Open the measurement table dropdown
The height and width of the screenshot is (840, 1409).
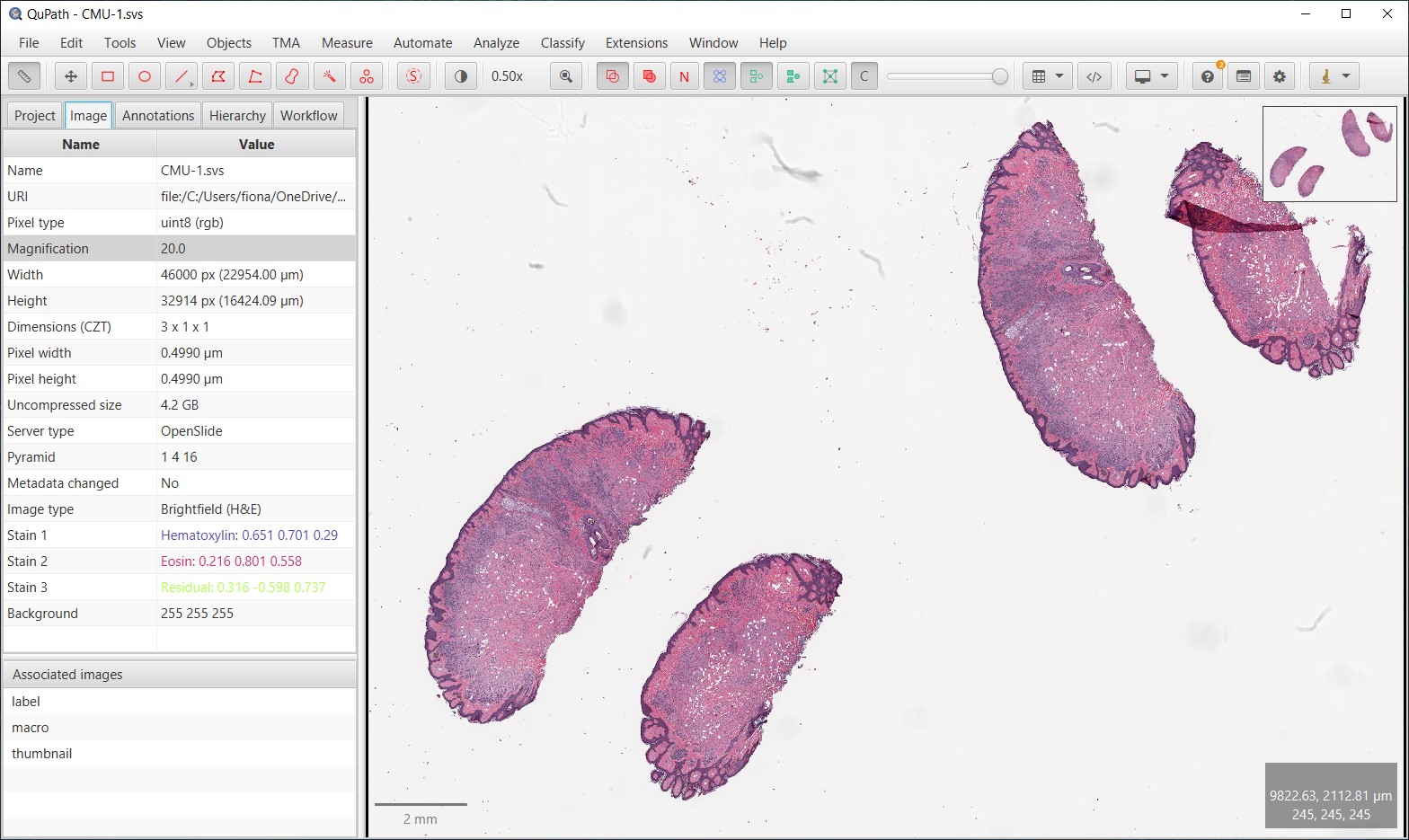point(1047,76)
